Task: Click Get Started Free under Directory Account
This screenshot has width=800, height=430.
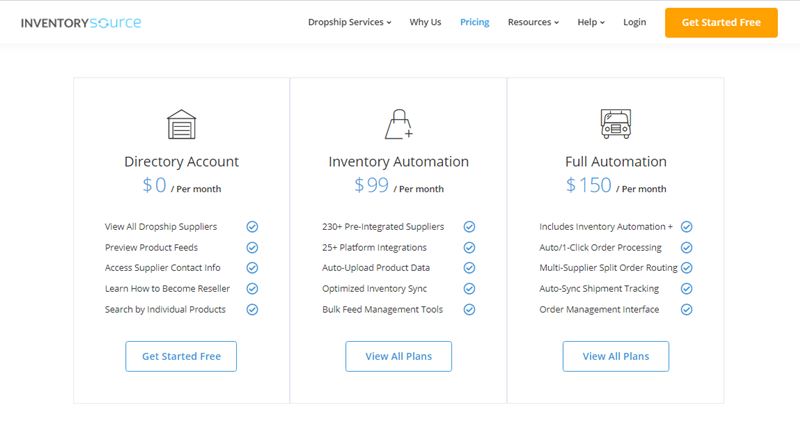Action: [181, 356]
